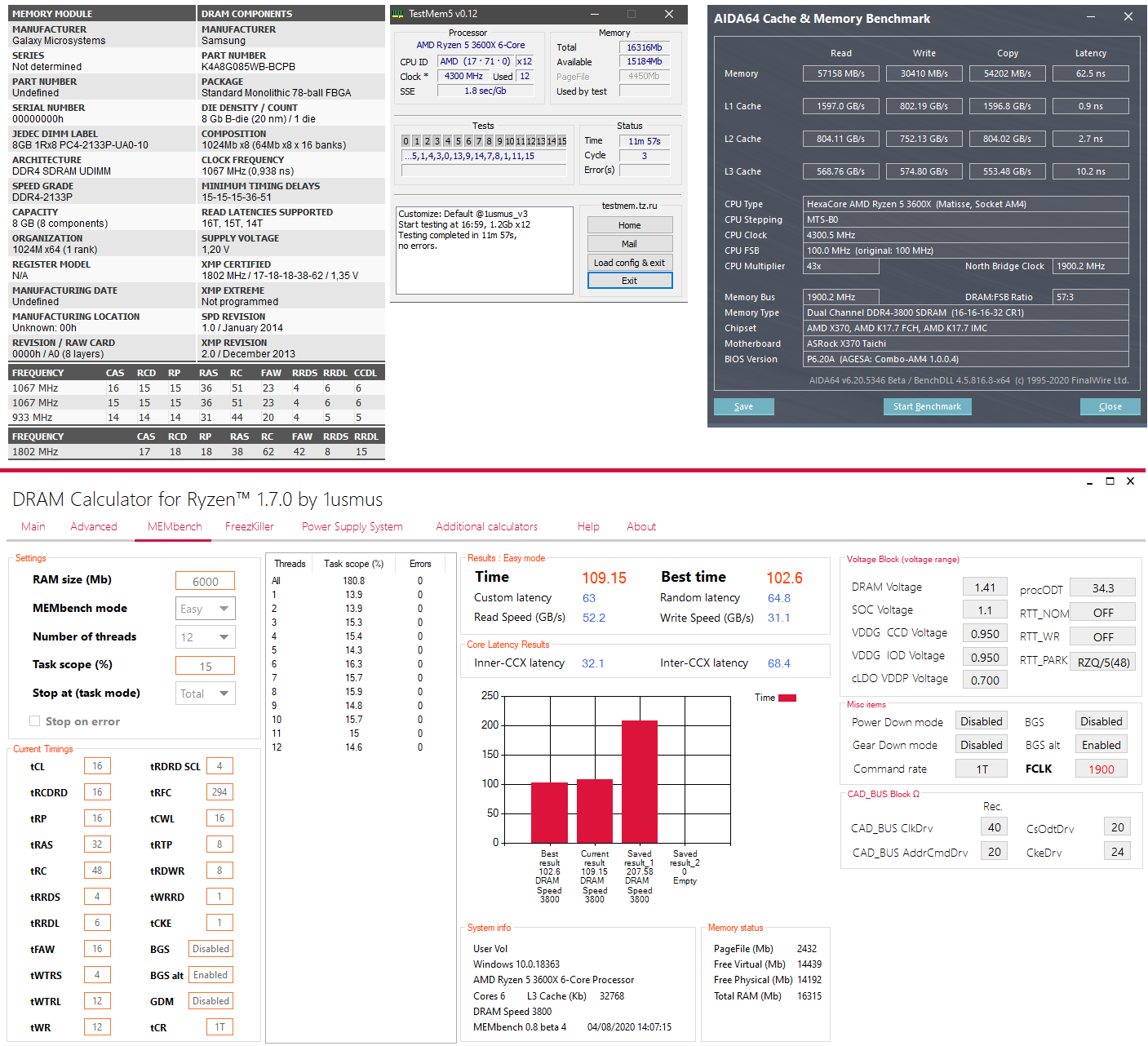Click the Power Down mode Disabled value
The height and width of the screenshot is (1046, 1148).
click(x=982, y=721)
